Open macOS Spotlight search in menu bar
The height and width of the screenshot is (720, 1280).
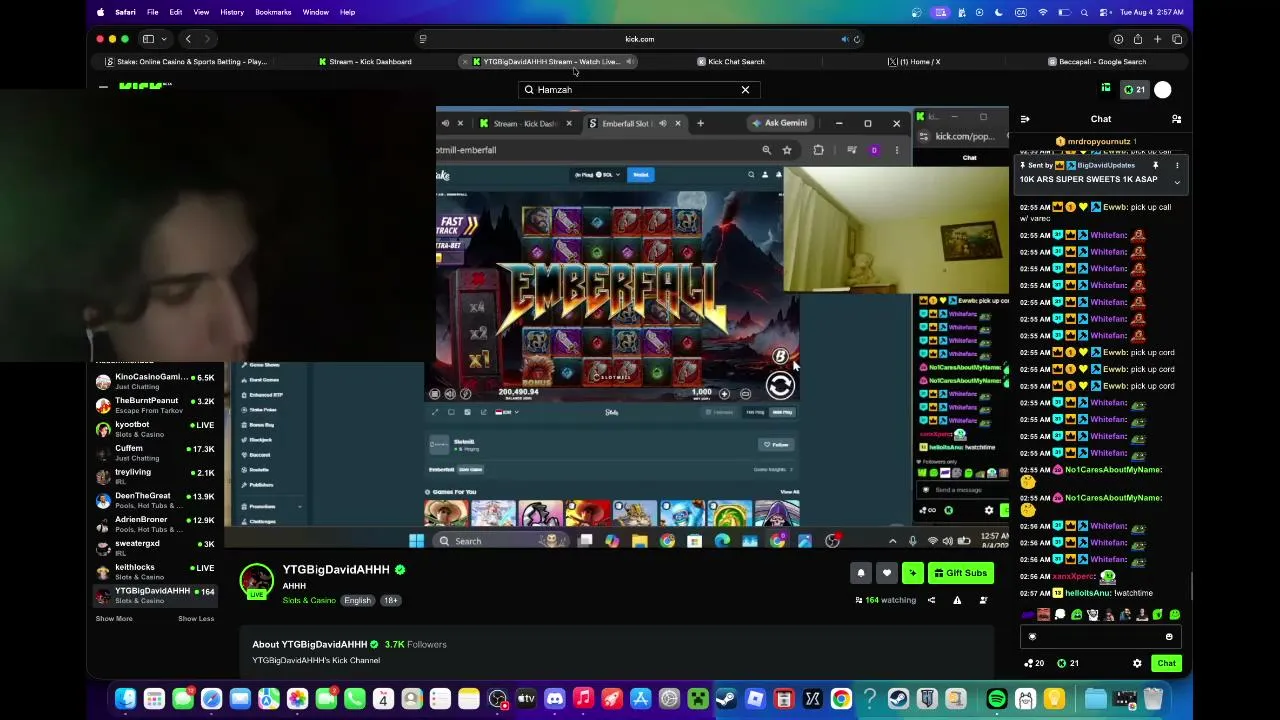pos(1084,12)
